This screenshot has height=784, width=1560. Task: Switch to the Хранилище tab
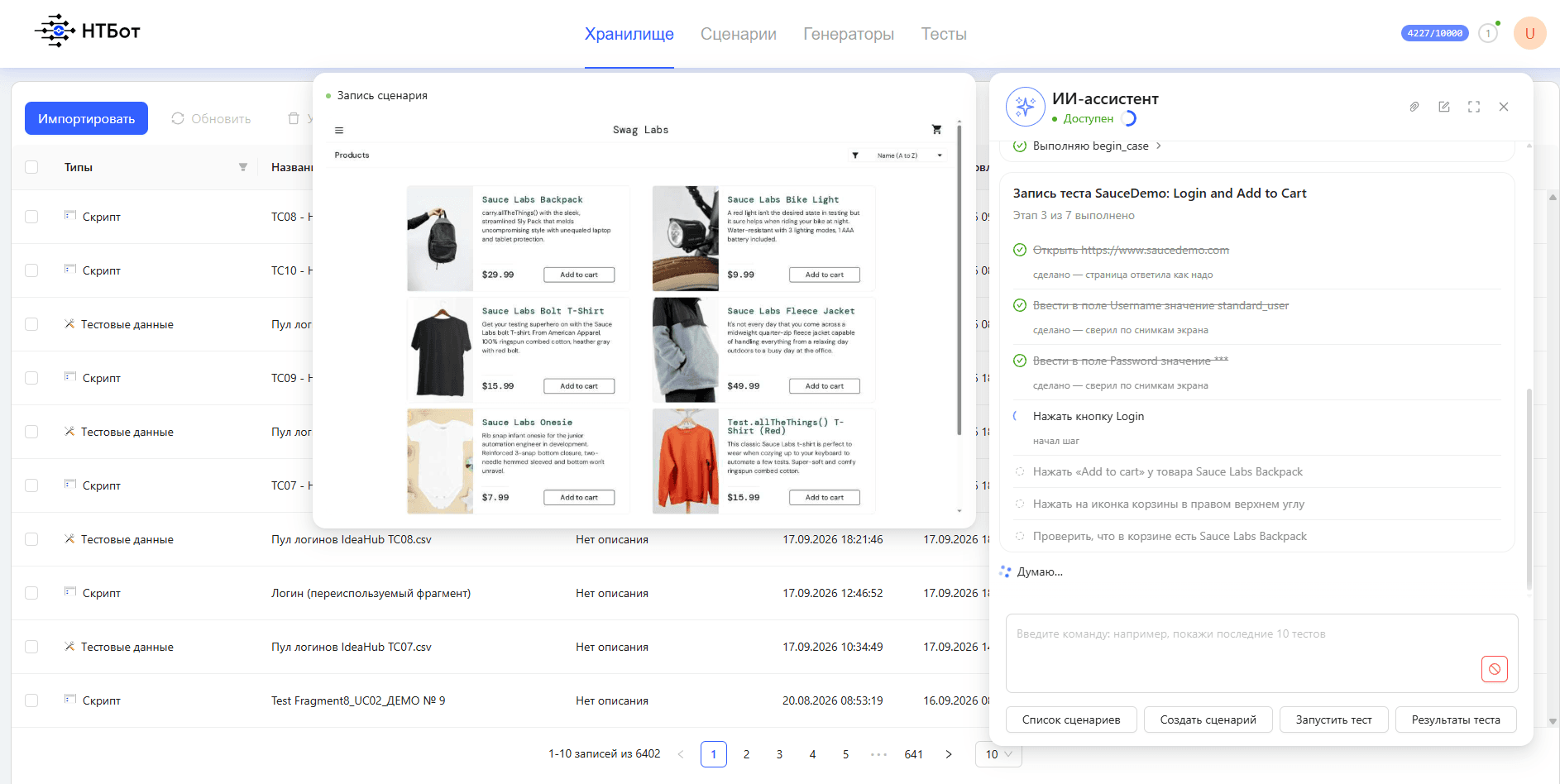click(629, 34)
